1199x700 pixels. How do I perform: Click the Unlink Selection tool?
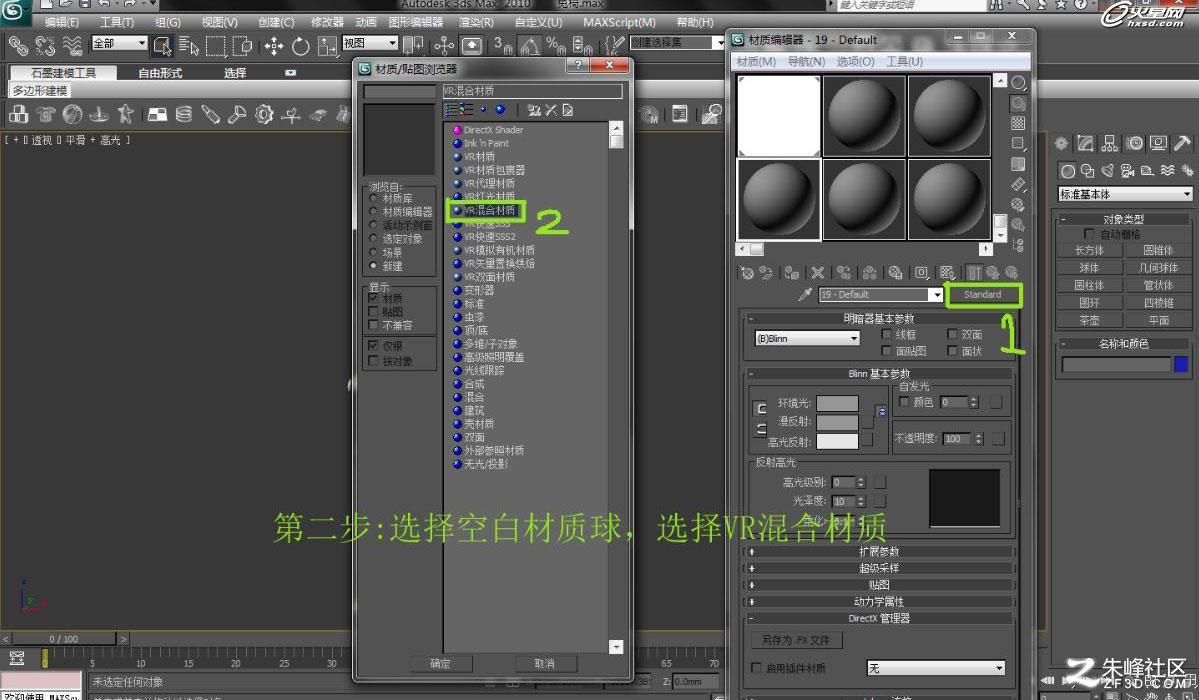click(45, 46)
